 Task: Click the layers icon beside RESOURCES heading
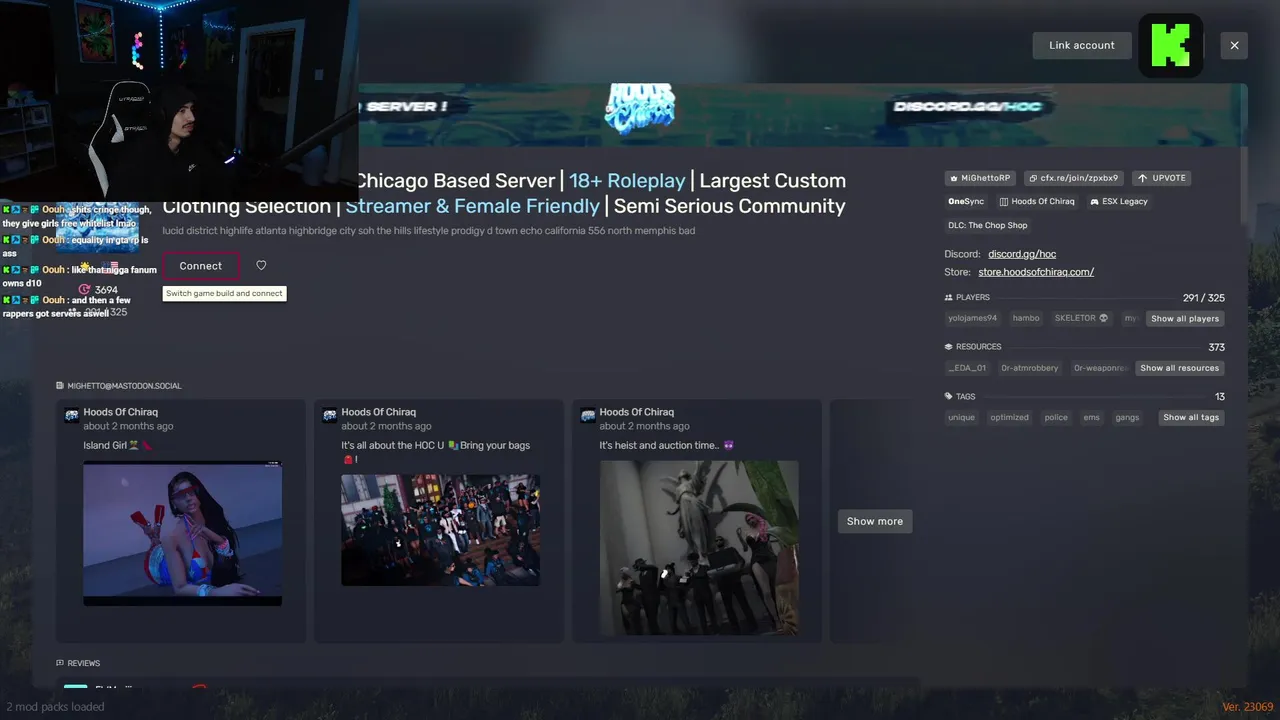[949, 347]
